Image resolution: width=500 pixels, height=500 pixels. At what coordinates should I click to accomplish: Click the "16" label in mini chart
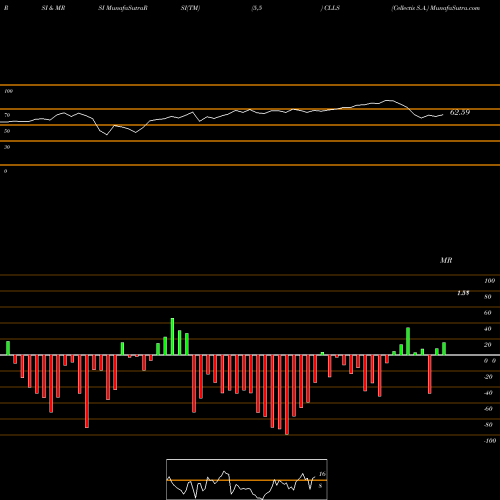(x=322, y=474)
